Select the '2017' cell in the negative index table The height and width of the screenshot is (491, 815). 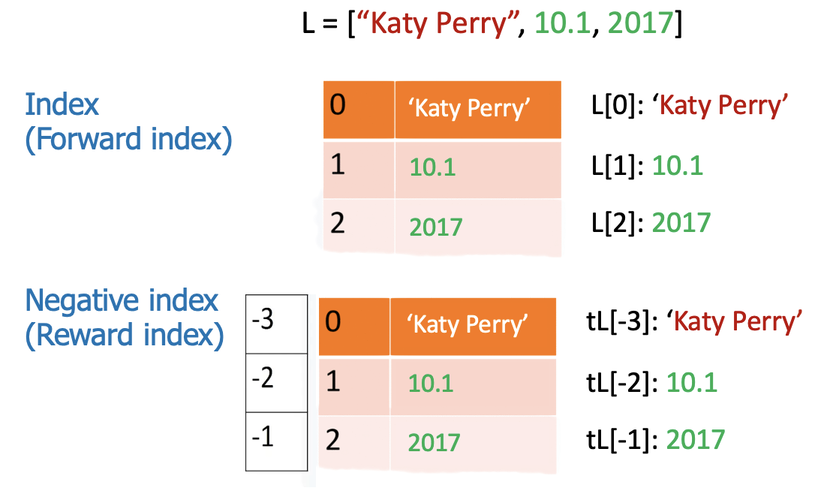coord(473,442)
